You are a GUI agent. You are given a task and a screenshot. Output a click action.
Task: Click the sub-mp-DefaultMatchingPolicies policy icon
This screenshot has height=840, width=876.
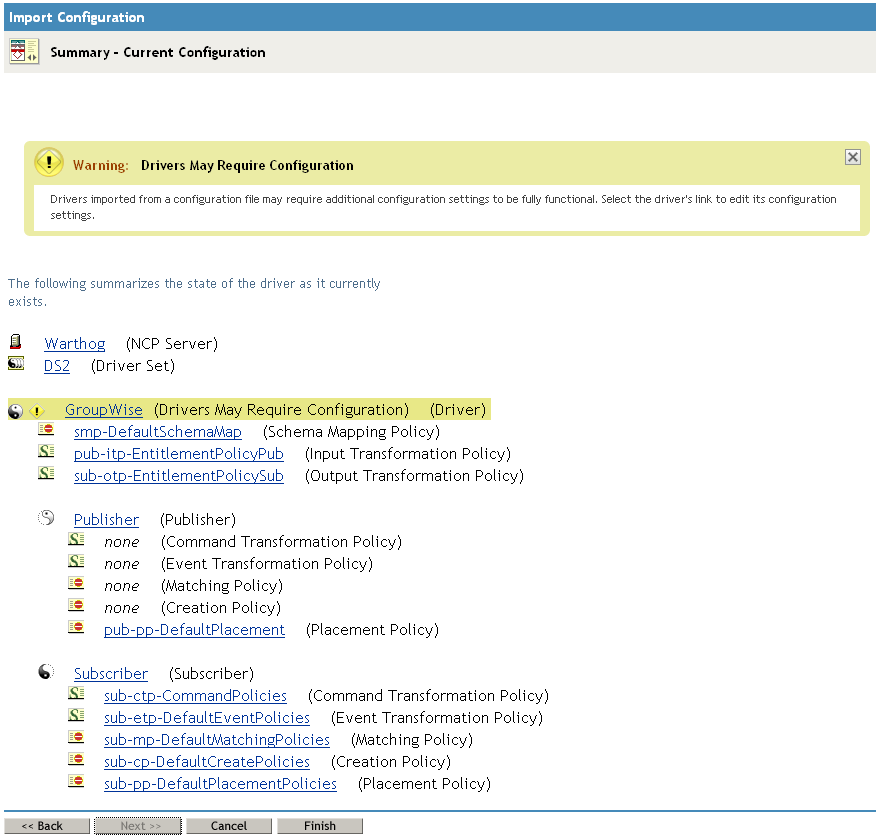click(x=77, y=737)
